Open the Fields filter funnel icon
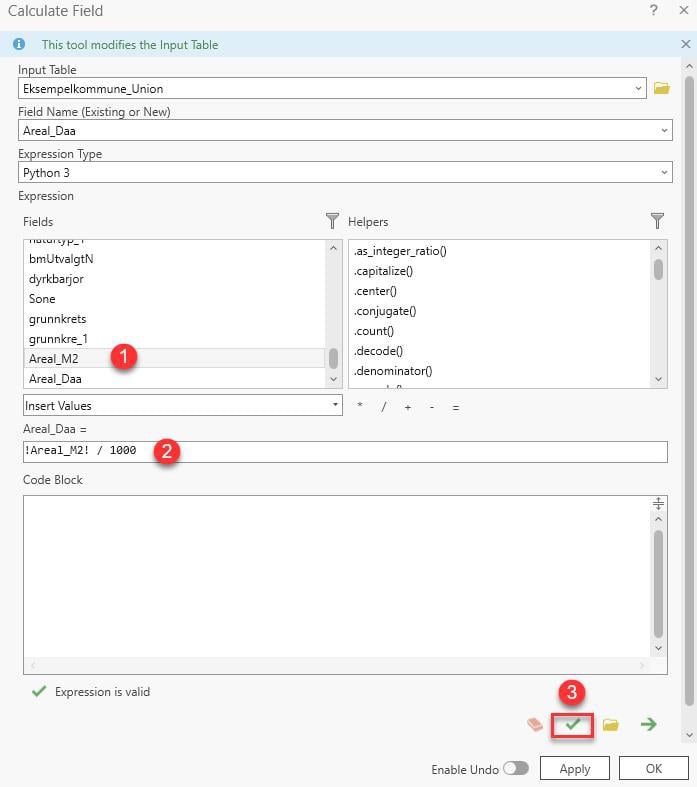The width and height of the screenshot is (697, 787). [333, 221]
